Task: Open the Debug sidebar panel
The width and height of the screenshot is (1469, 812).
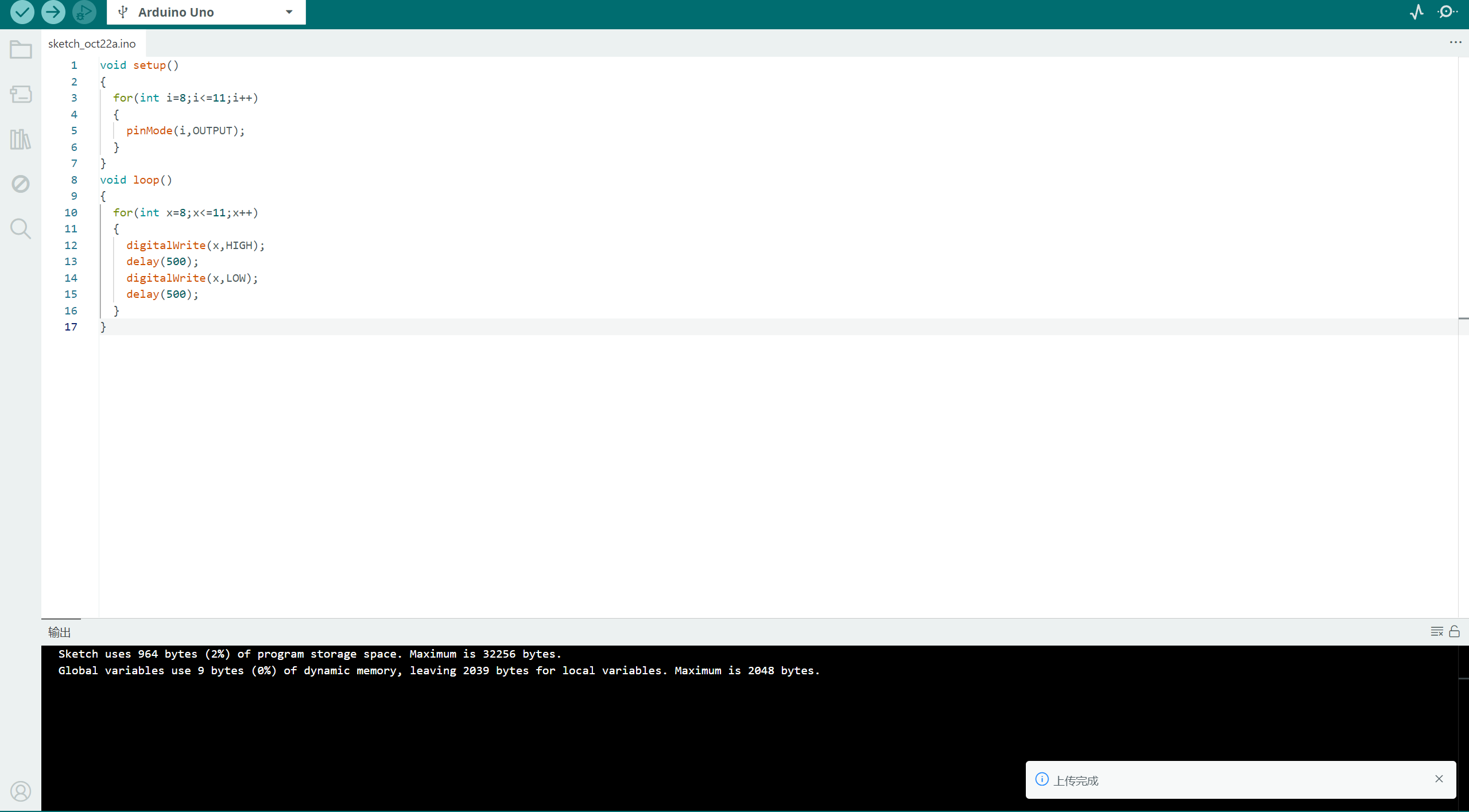Action: click(21, 184)
